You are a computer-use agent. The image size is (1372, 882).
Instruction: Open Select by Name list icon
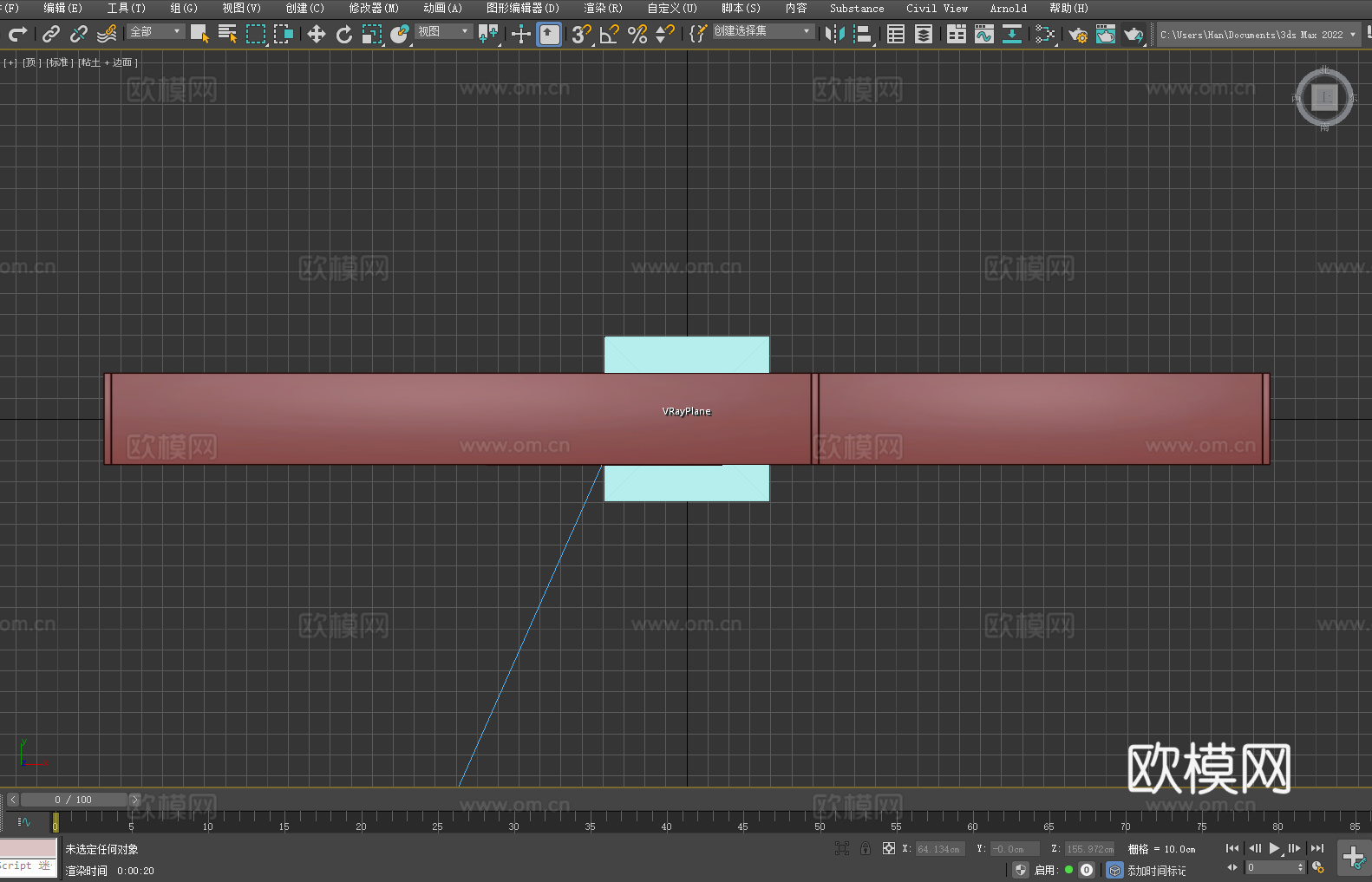pyautogui.click(x=227, y=34)
